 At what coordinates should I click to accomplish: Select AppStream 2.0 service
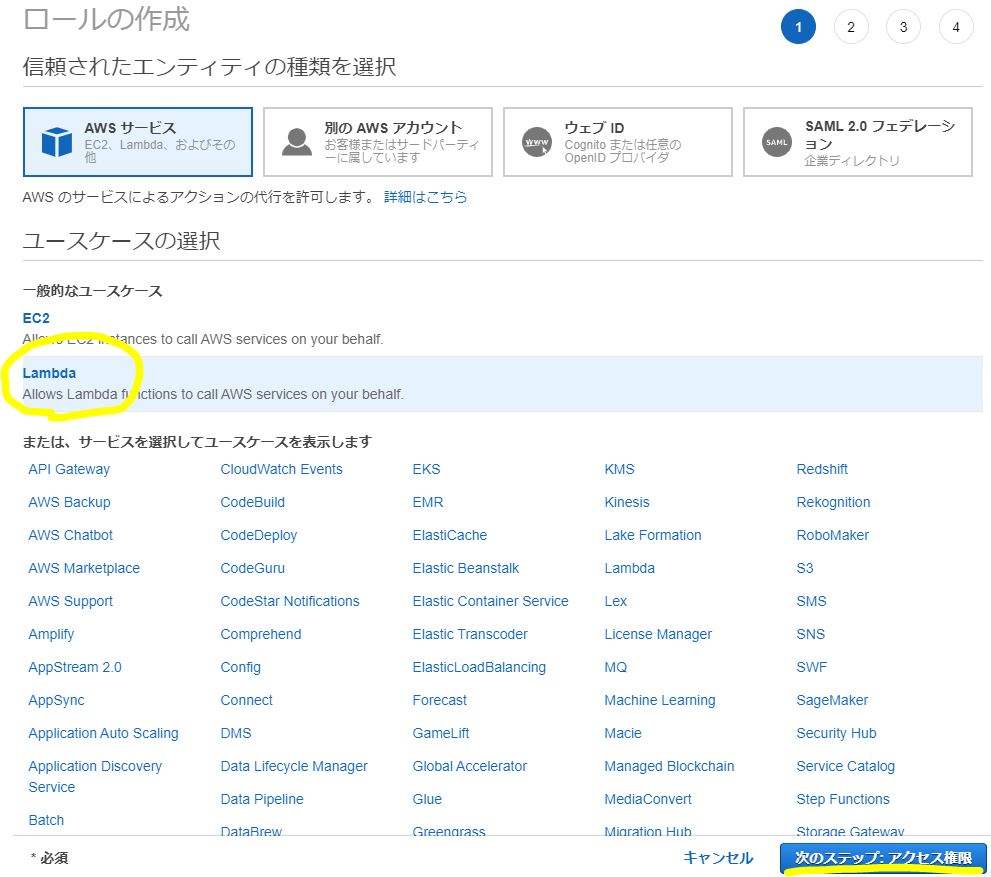click(75, 667)
